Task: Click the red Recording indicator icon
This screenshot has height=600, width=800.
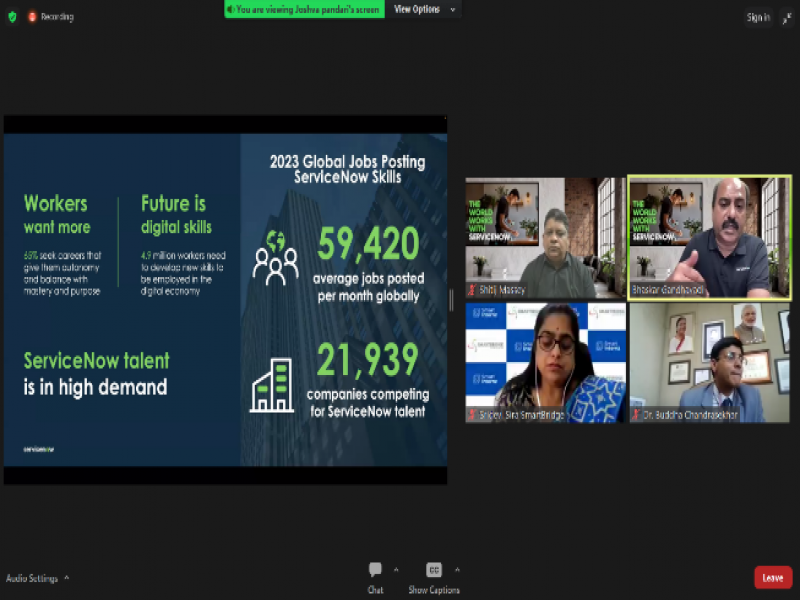Action: point(32,17)
